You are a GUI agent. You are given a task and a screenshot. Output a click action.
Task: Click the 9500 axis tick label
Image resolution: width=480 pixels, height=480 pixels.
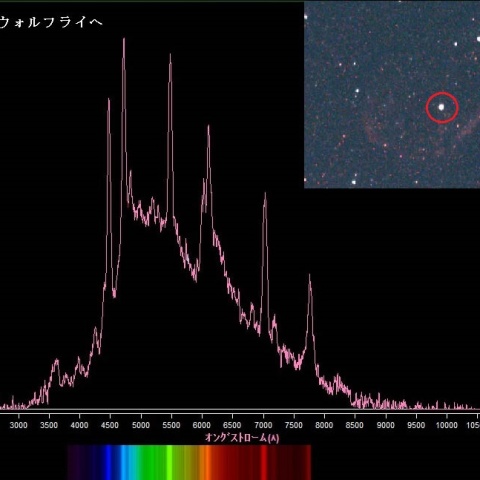416,425
